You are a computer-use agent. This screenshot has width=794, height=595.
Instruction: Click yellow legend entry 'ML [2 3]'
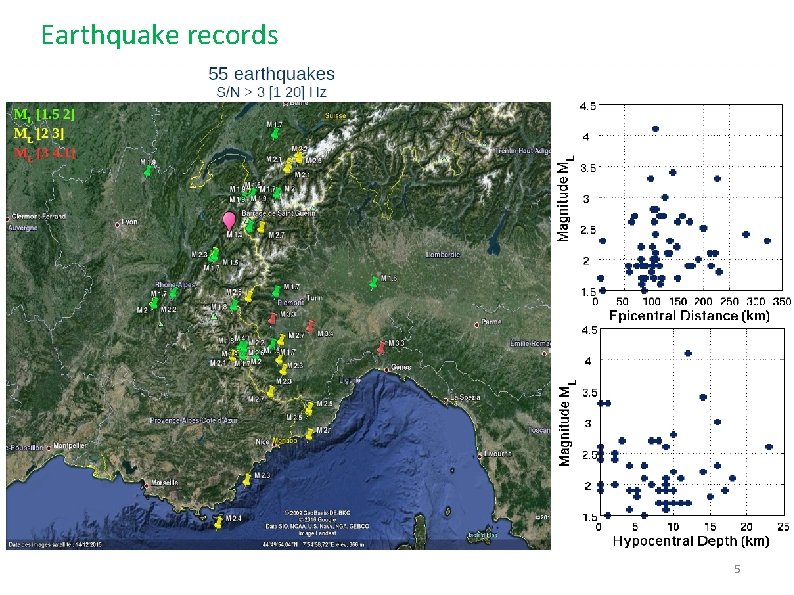[x=39, y=134]
